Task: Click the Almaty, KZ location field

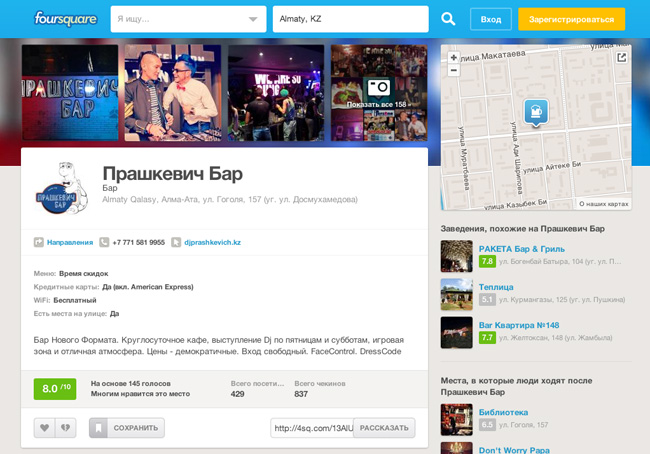Action: pyautogui.click(x=350, y=19)
